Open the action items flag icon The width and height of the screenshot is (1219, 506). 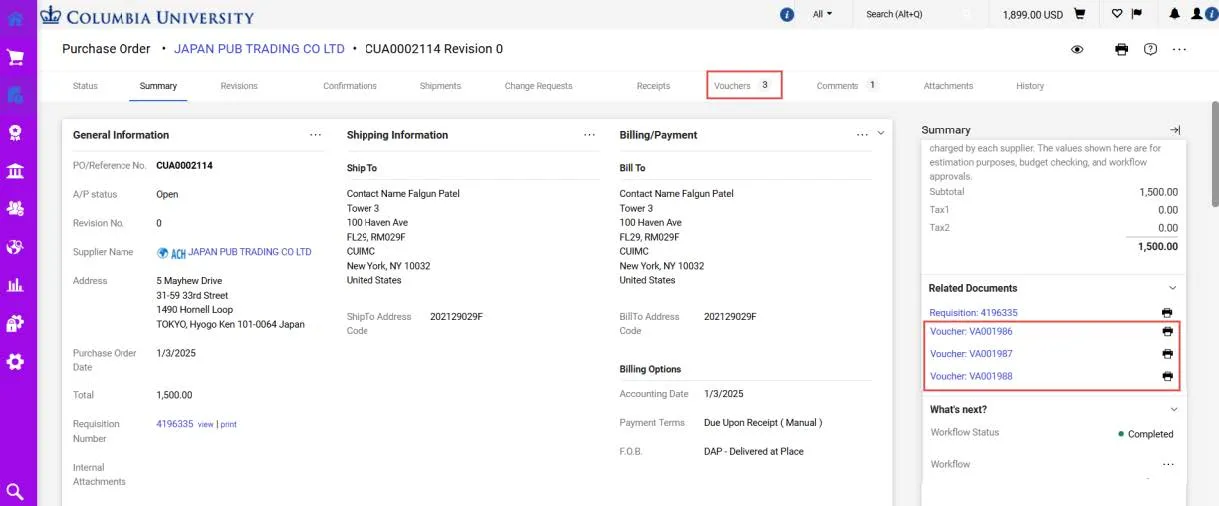(1137, 14)
